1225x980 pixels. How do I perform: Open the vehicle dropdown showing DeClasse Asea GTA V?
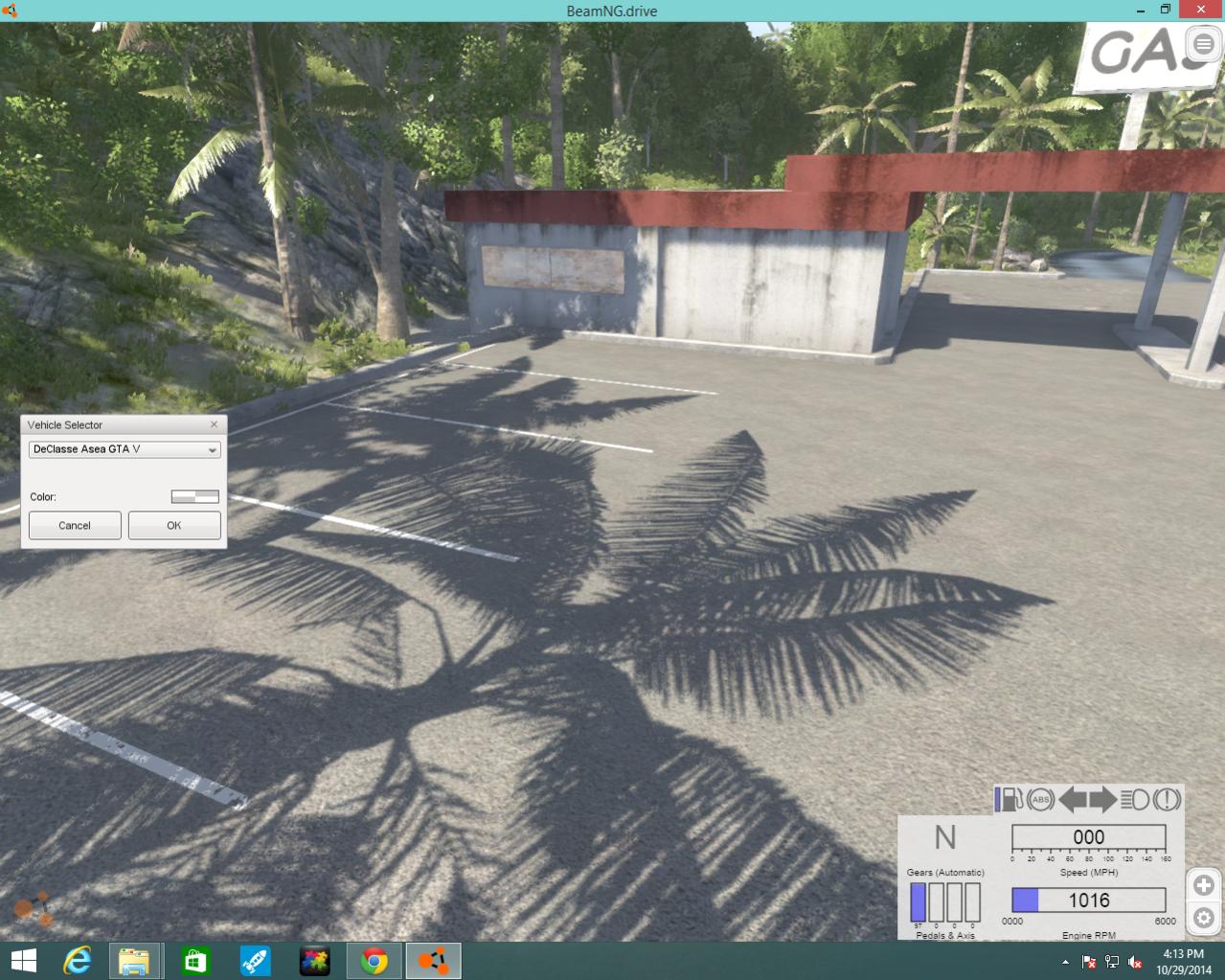[x=125, y=449]
